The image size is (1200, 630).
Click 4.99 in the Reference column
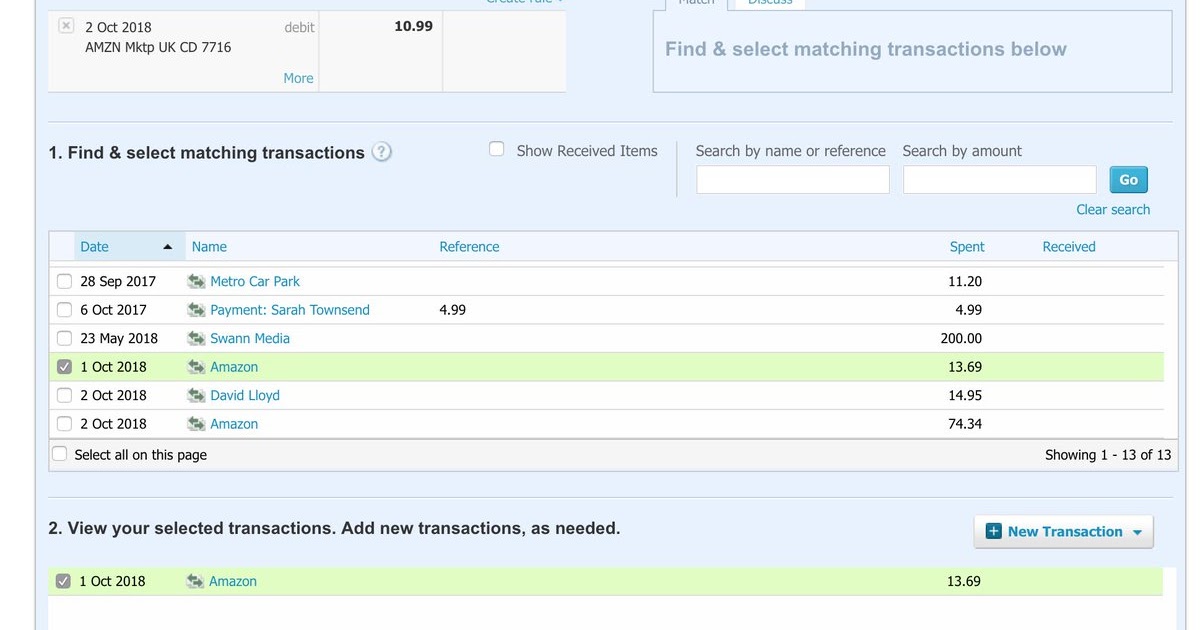(452, 310)
